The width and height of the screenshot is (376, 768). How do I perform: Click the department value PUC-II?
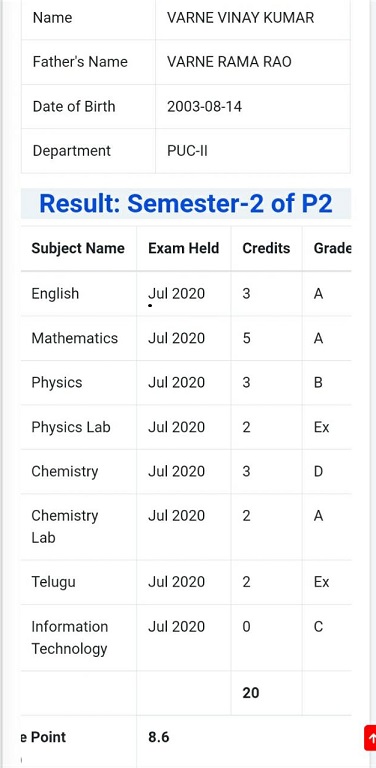tap(188, 150)
